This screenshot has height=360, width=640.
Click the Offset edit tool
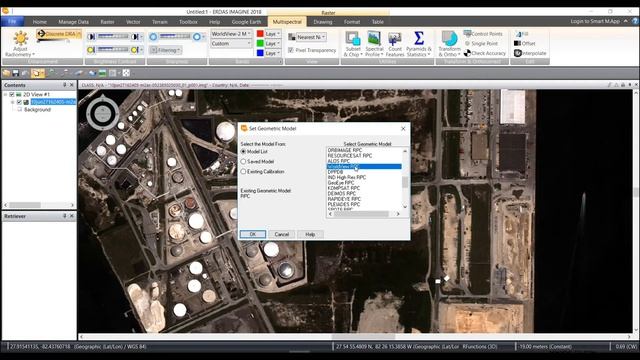click(x=525, y=43)
